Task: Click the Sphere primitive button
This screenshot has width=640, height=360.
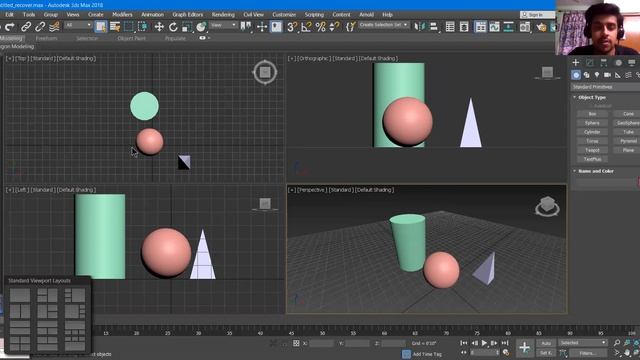Action: (592, 123)
